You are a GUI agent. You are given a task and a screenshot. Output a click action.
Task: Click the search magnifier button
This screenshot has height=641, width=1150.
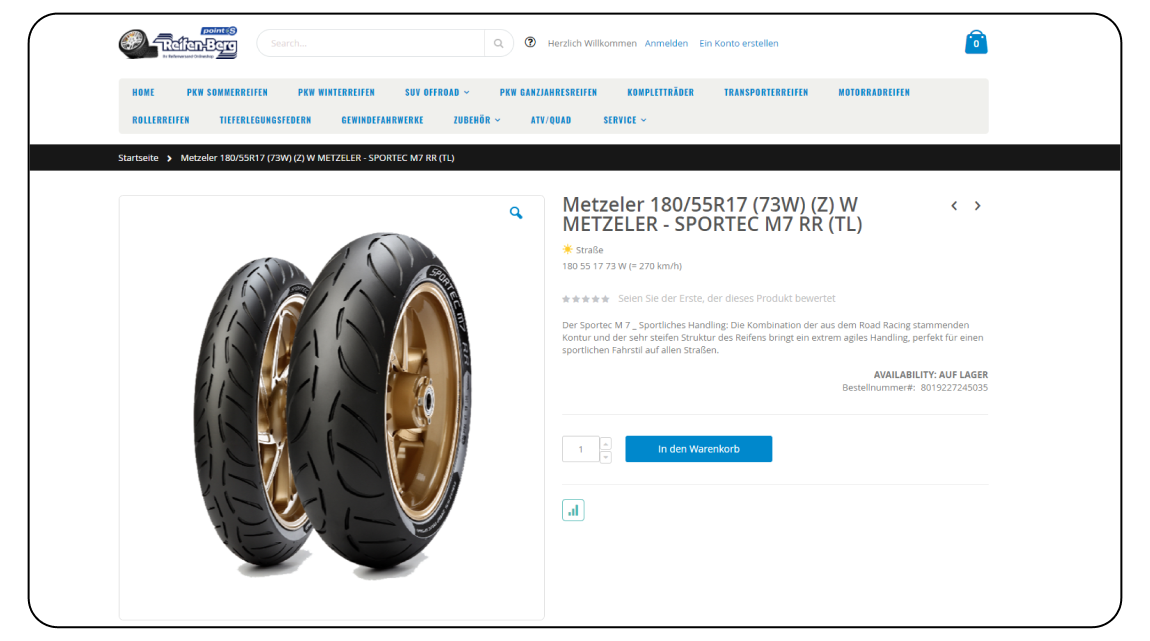(x=498, y=43)
